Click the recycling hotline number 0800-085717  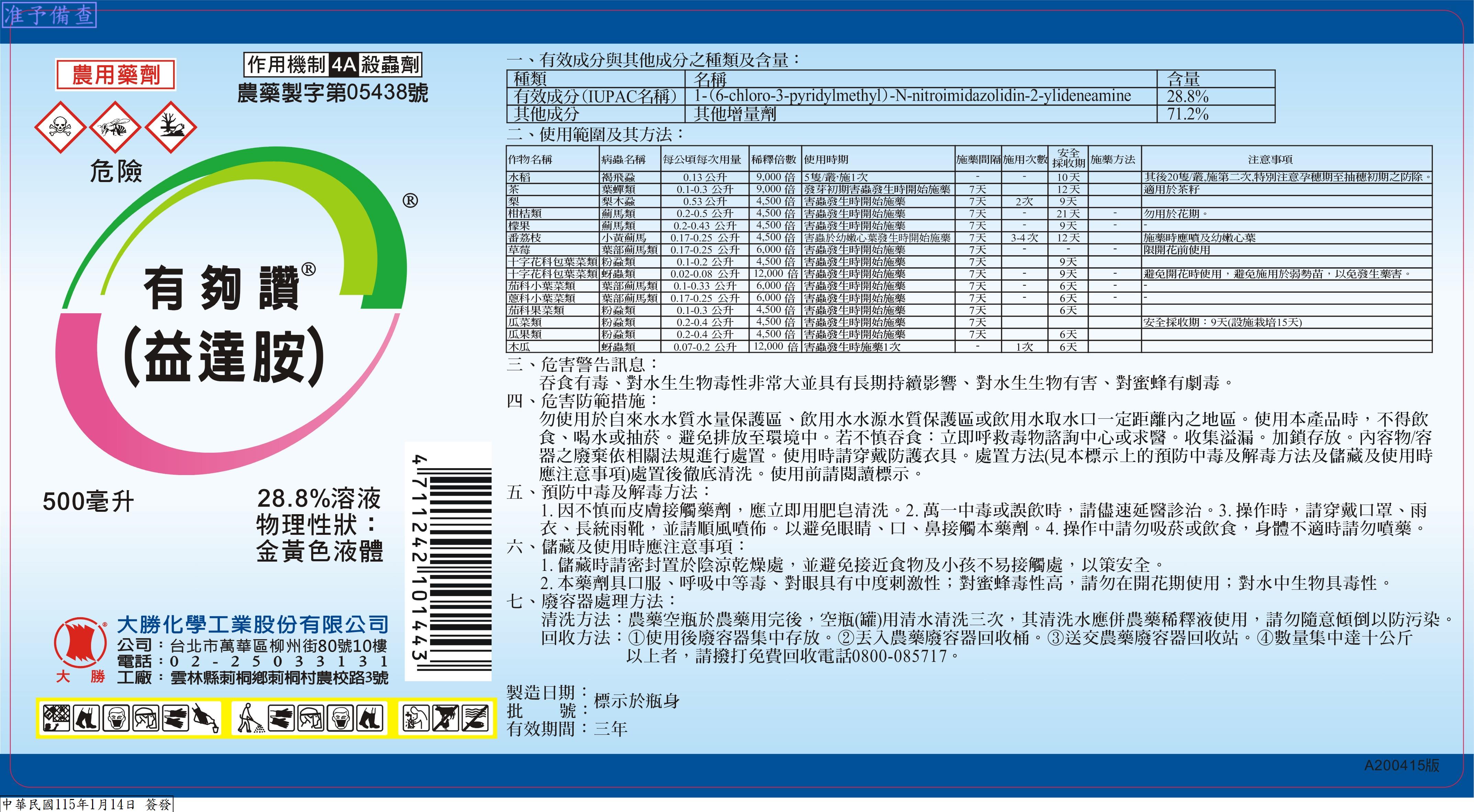pos(900,656)
